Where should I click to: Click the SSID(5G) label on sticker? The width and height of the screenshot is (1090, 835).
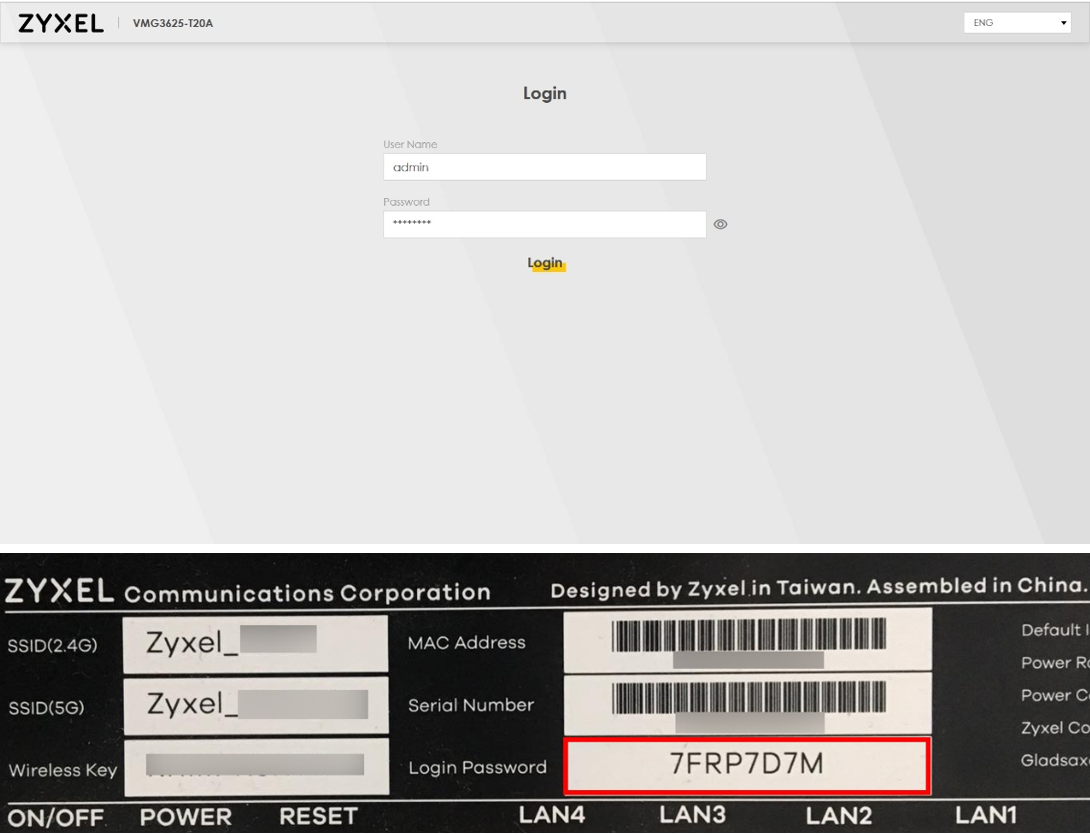(x=47, y=708)
